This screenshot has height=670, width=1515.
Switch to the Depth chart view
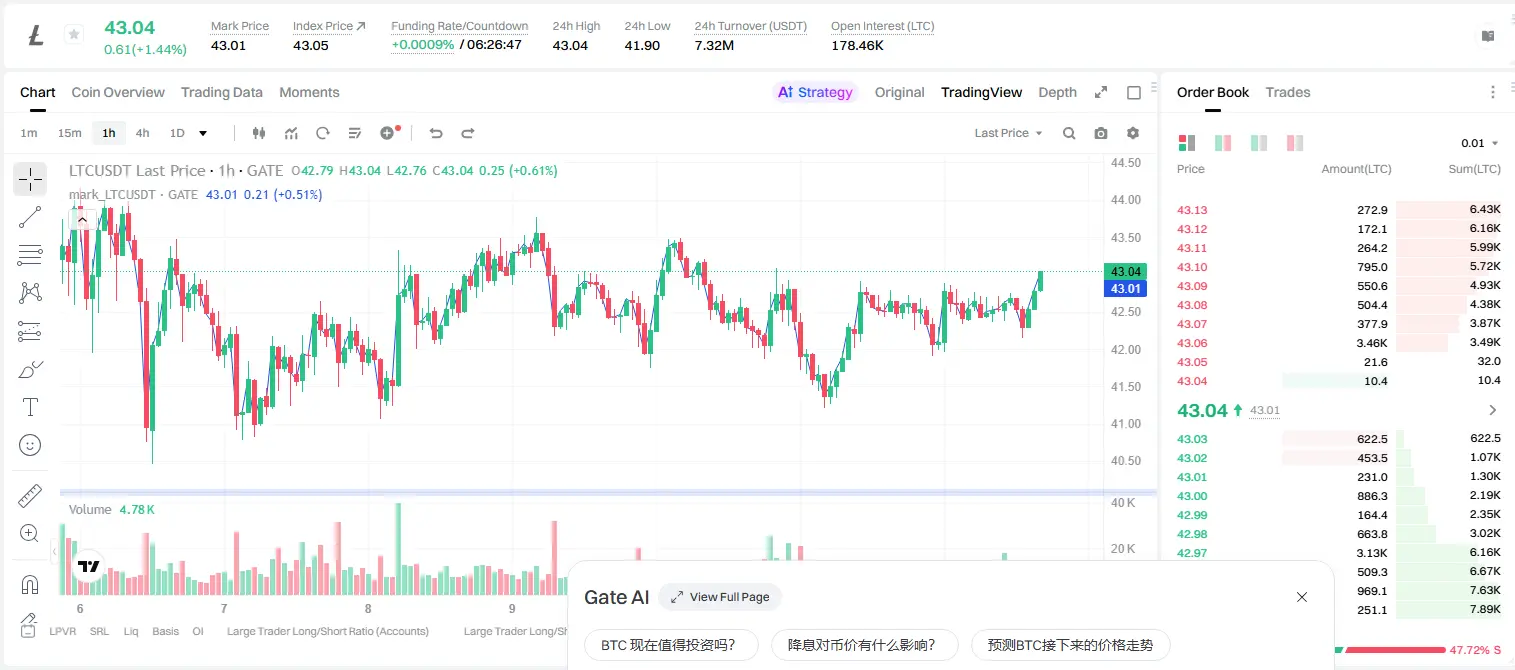click(x=1057, y=92)
